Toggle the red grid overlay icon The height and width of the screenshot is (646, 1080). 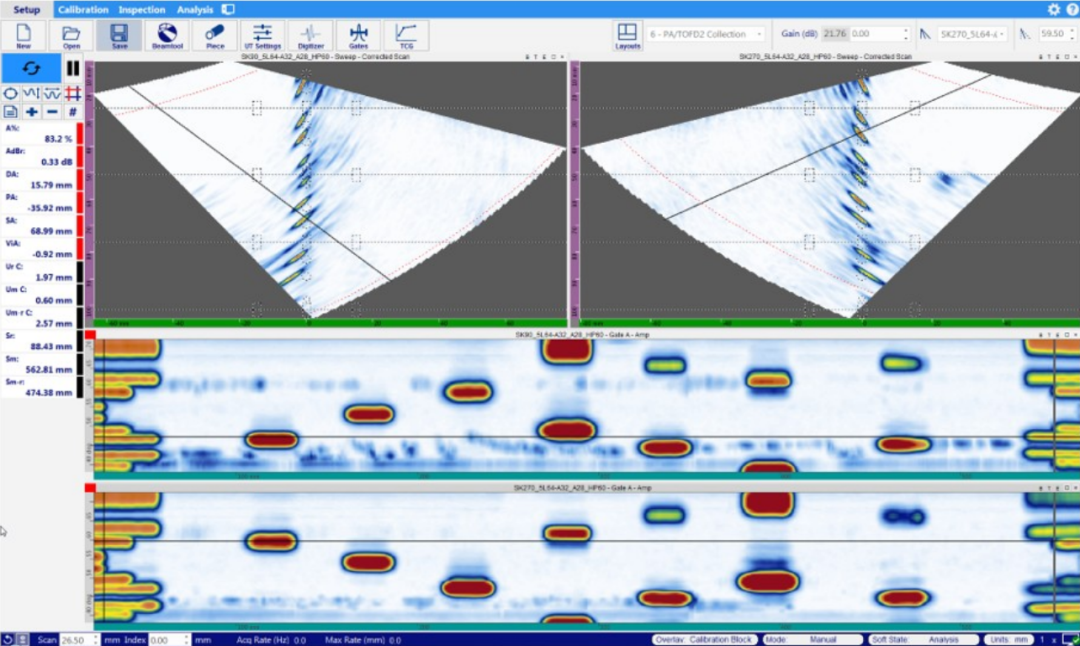coord(72,93)
